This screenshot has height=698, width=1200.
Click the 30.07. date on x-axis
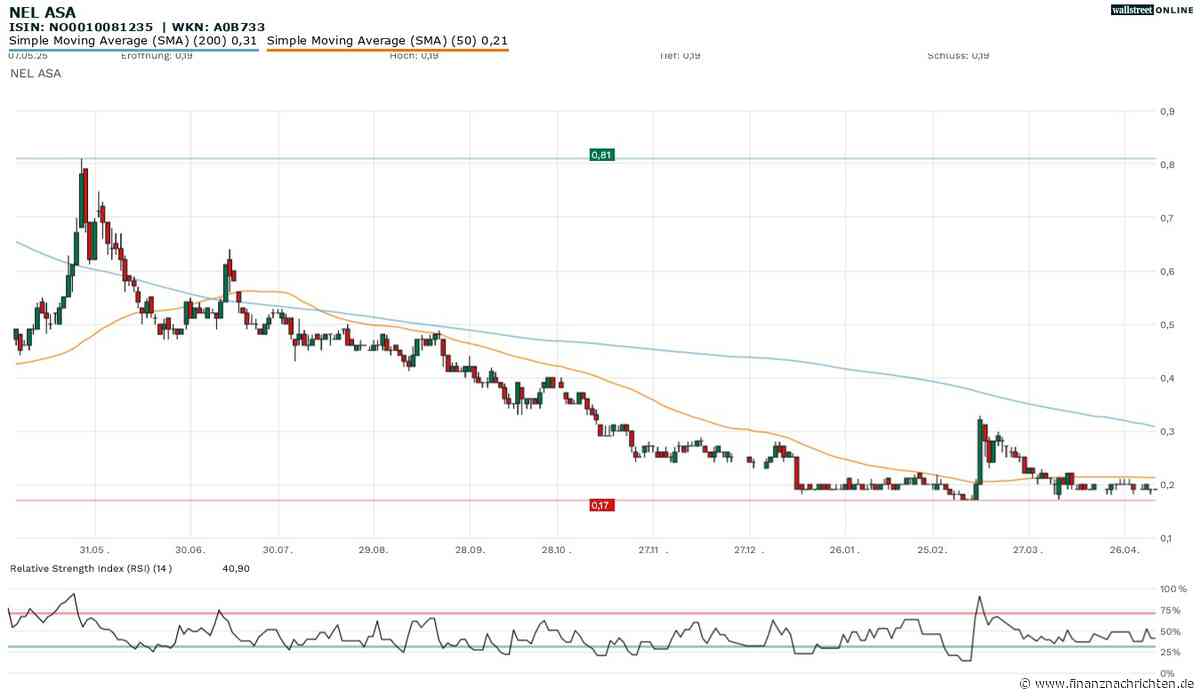(277, 550)
